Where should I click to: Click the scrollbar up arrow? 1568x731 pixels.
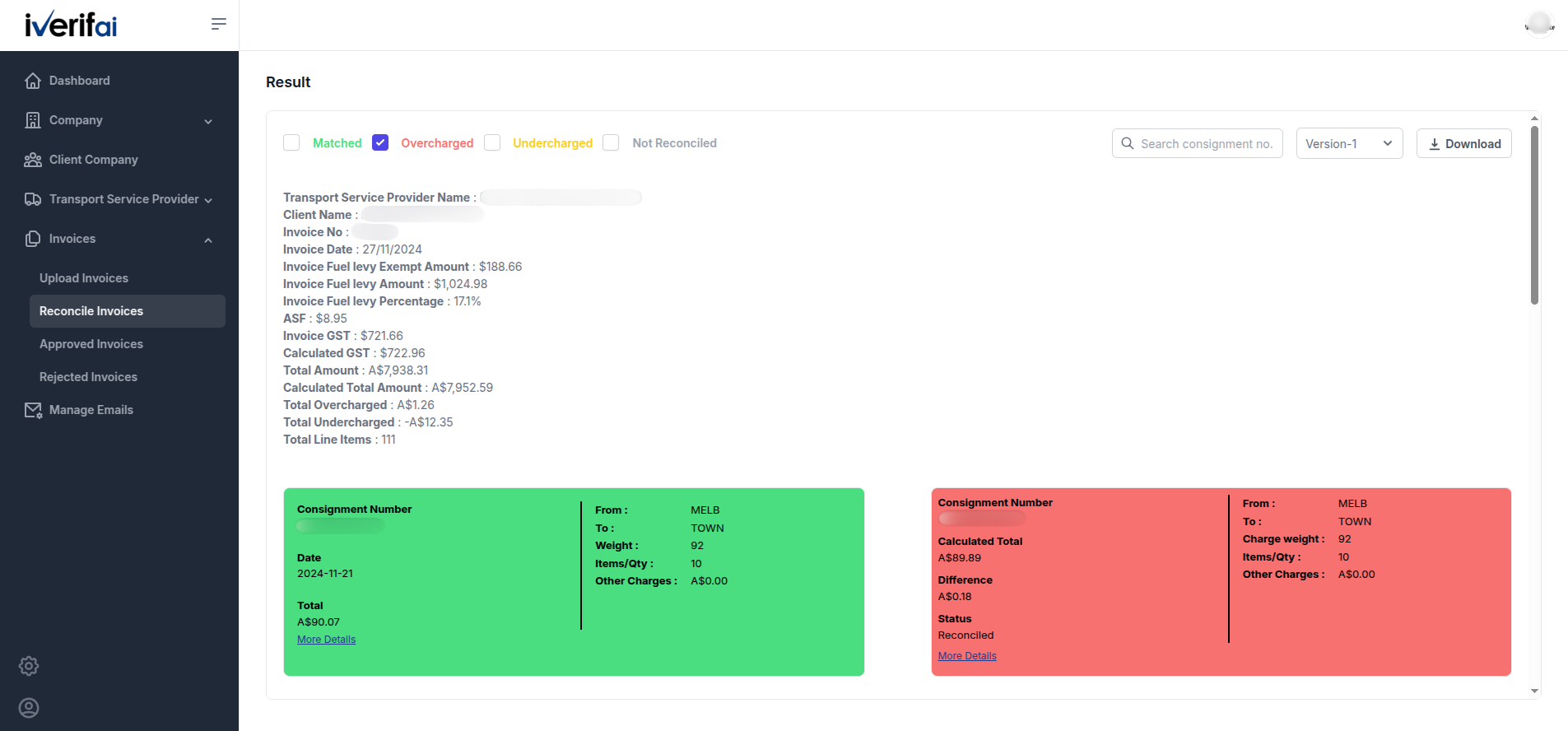(x=1534, y=118)
